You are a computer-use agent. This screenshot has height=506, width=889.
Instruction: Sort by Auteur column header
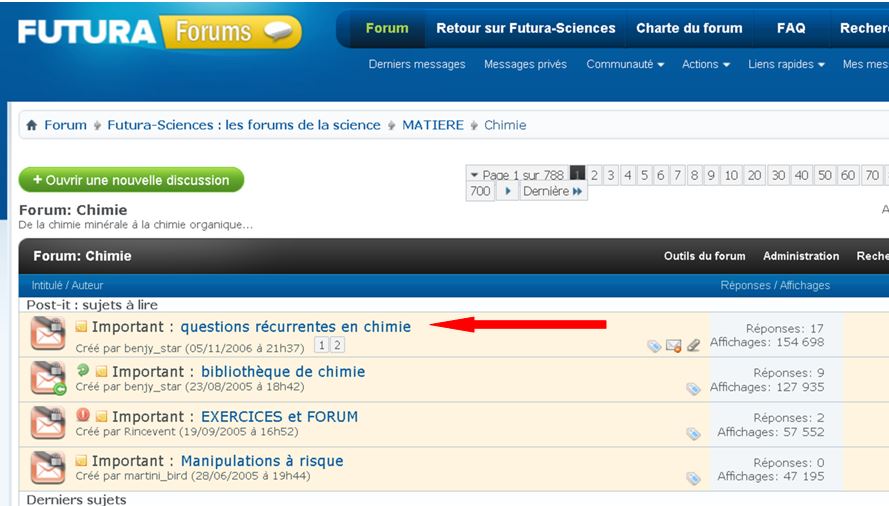87,285
